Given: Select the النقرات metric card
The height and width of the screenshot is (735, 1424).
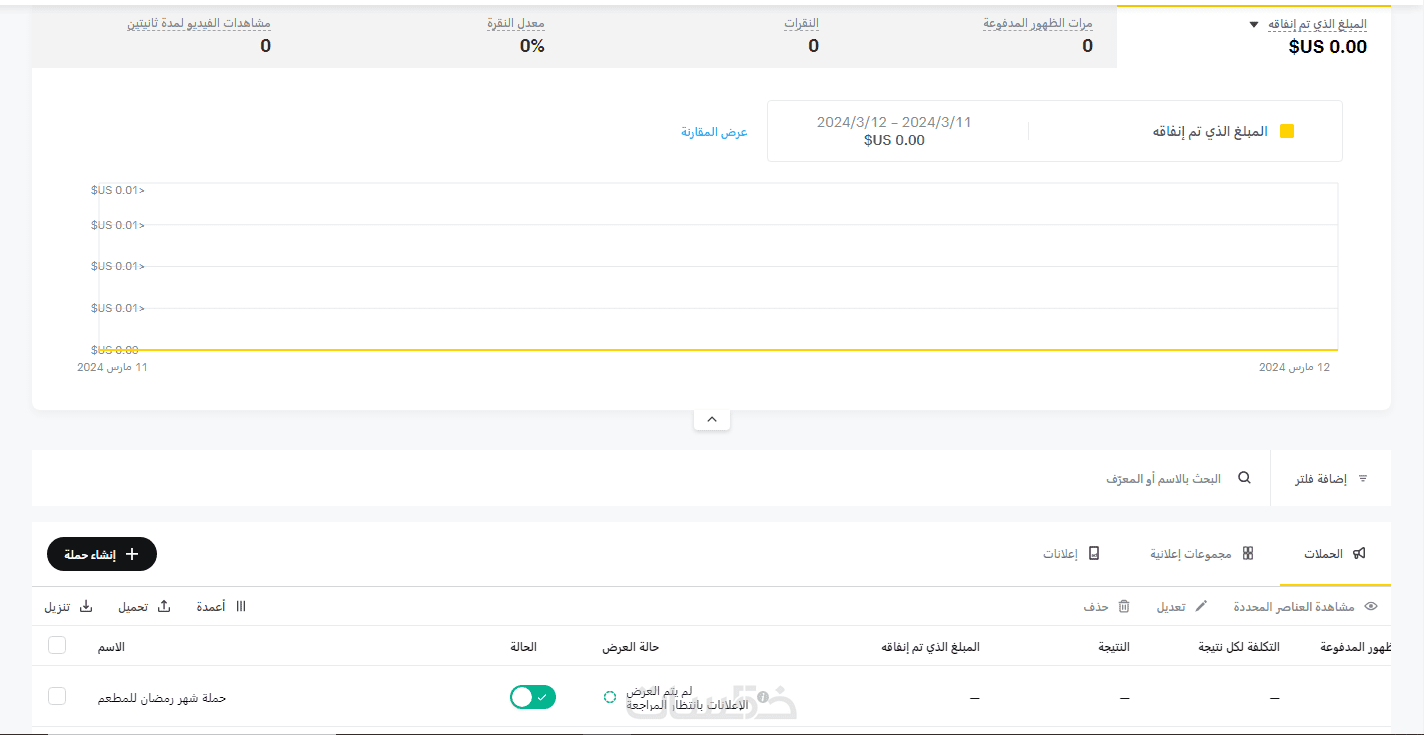Looking at the screenshot, I should [801, 35].
